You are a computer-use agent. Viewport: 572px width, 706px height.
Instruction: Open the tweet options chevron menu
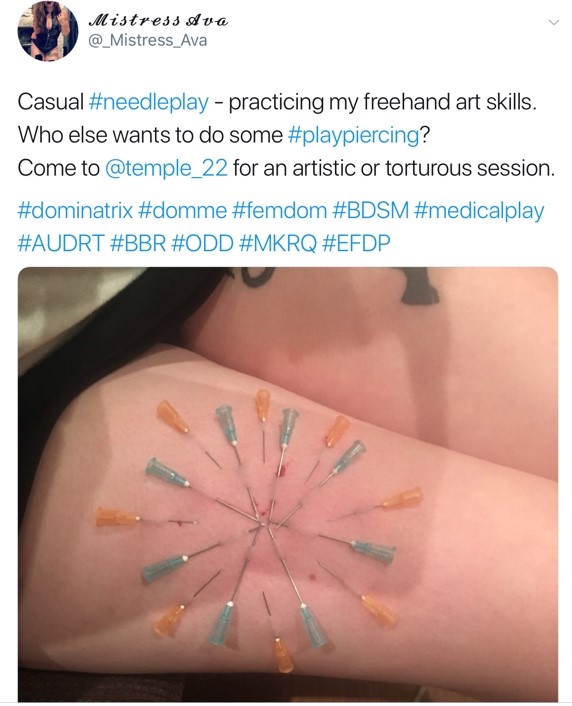553,22
